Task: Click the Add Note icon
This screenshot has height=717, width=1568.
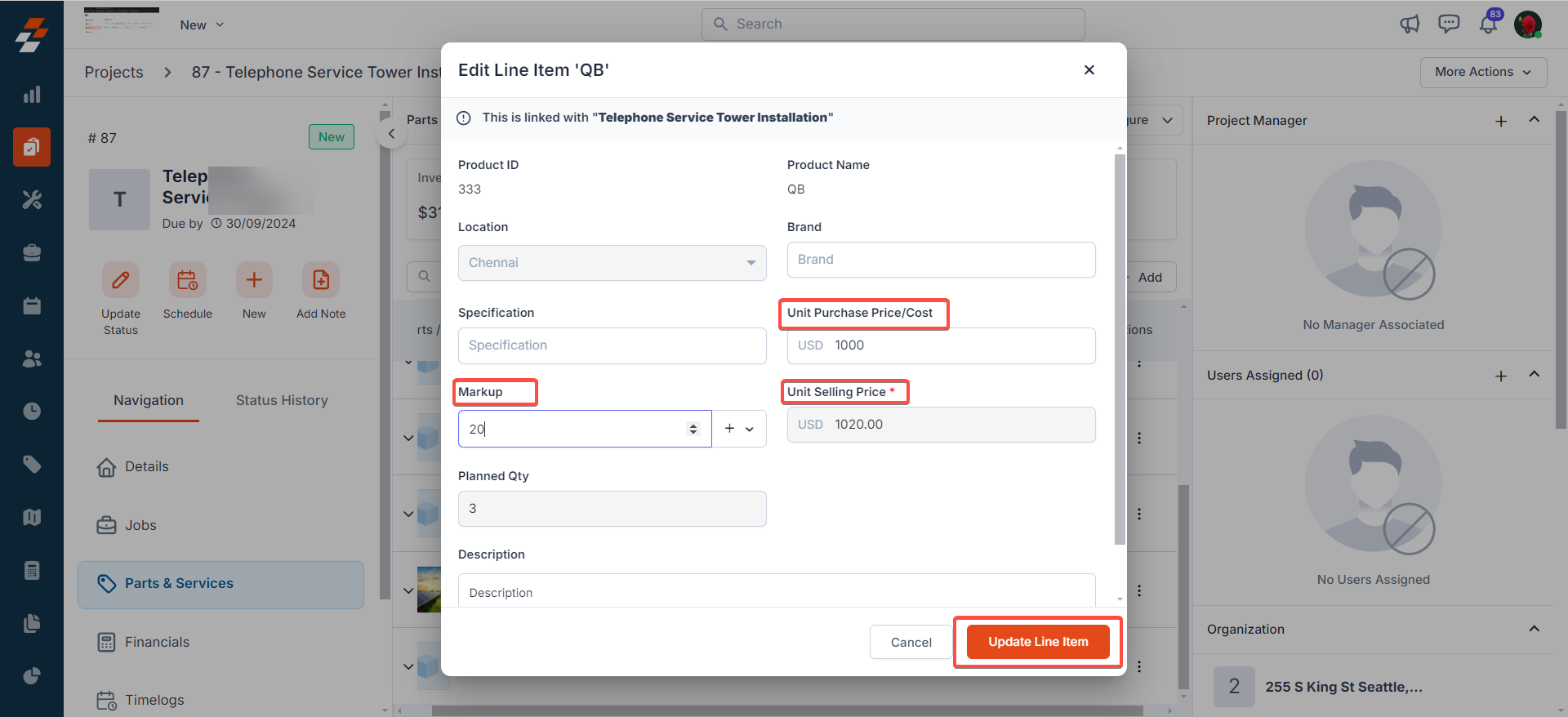Action: pos(321,281)
